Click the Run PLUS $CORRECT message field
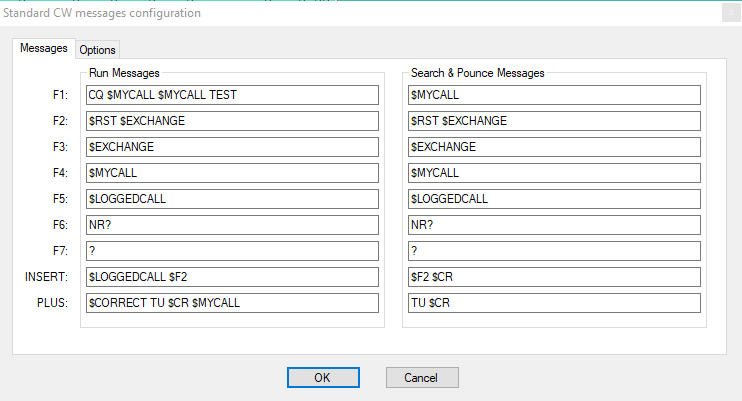Viewport: 742px width, 401px height. click(233, 303)
